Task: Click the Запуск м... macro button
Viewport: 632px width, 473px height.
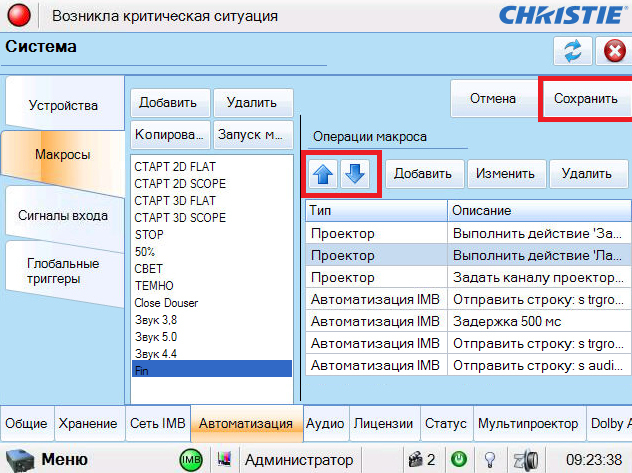Action: [253, 135]
